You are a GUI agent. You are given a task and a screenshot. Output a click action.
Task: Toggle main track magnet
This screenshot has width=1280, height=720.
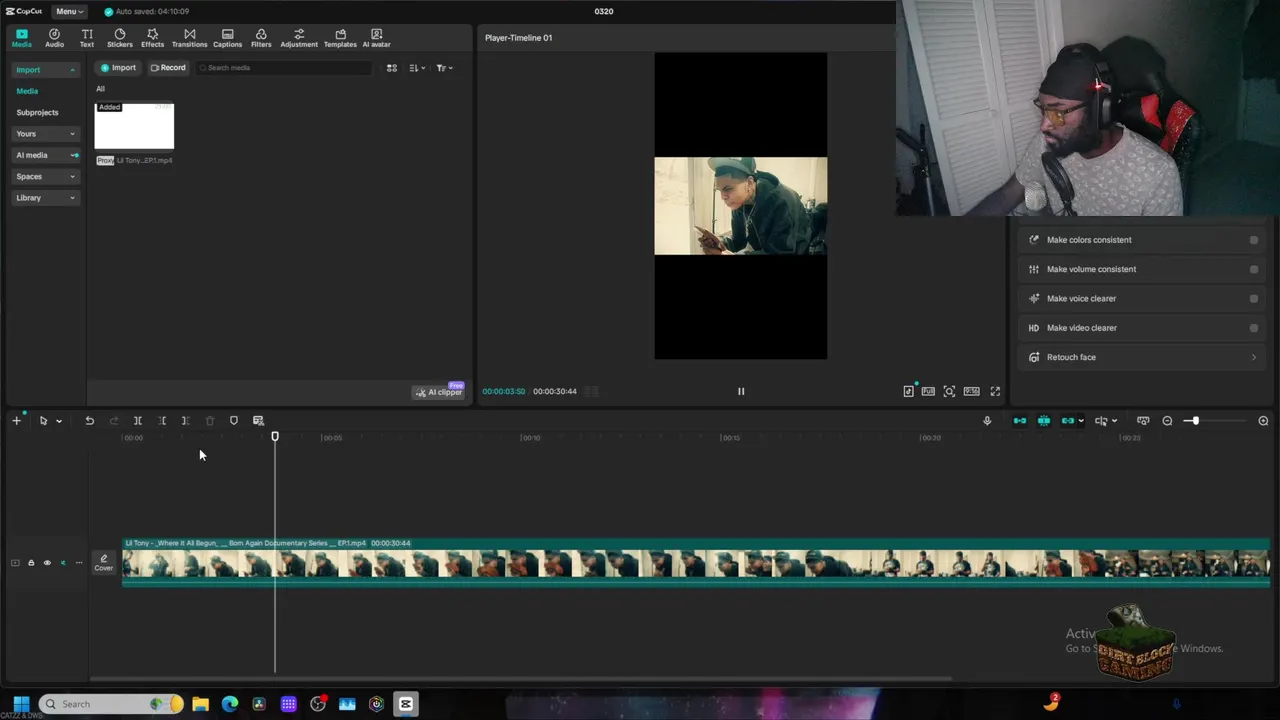coord(1020,421)
